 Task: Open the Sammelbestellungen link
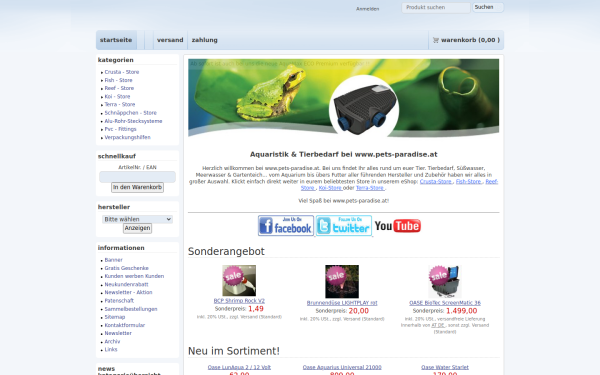click(x=131, y=309)
